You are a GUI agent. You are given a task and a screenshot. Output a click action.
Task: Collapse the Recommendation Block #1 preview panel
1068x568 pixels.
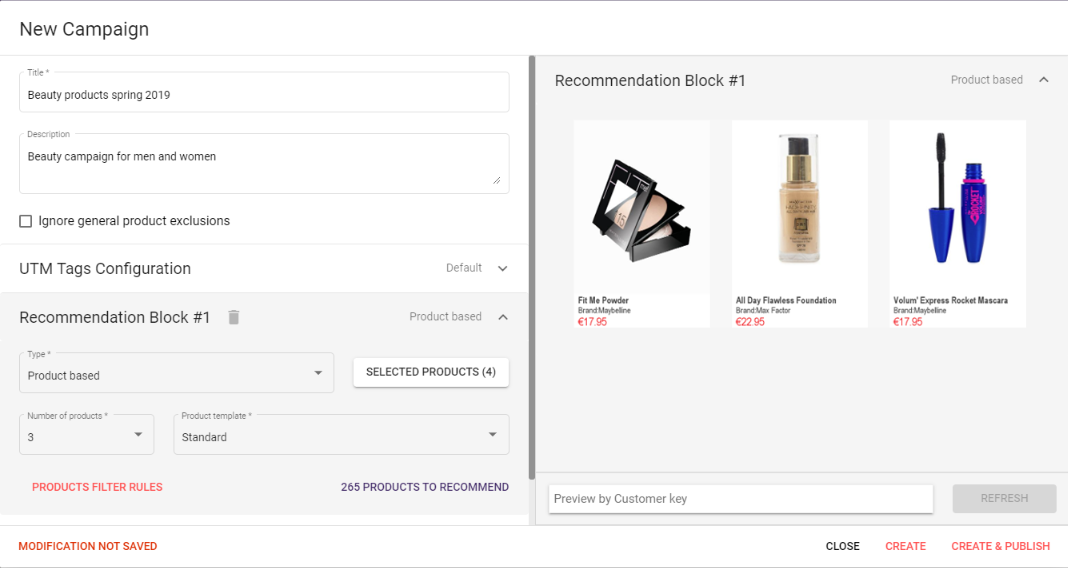(x=1043, y=80)
